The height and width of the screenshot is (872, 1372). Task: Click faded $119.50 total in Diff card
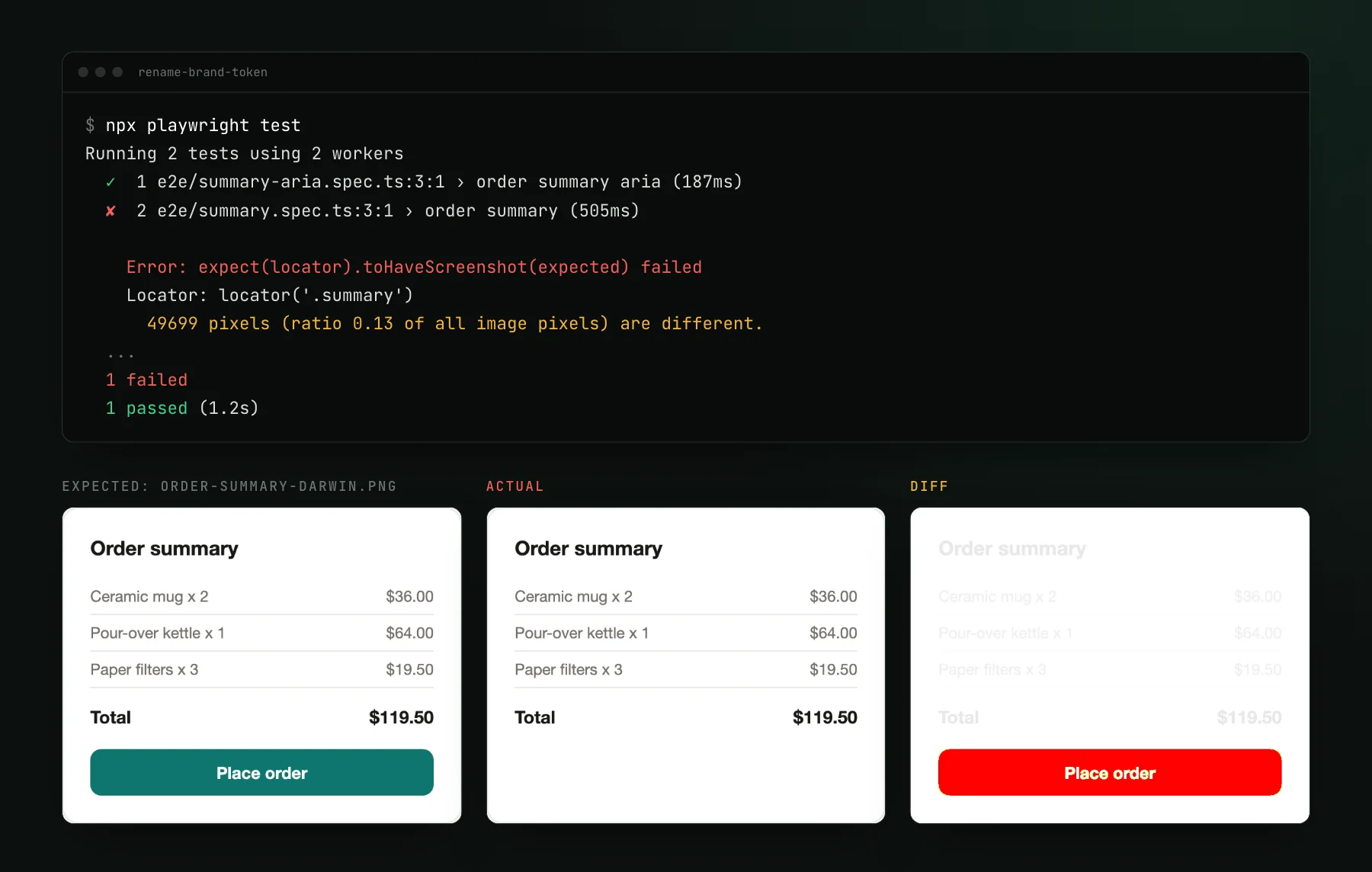[x=1249, y=717]
